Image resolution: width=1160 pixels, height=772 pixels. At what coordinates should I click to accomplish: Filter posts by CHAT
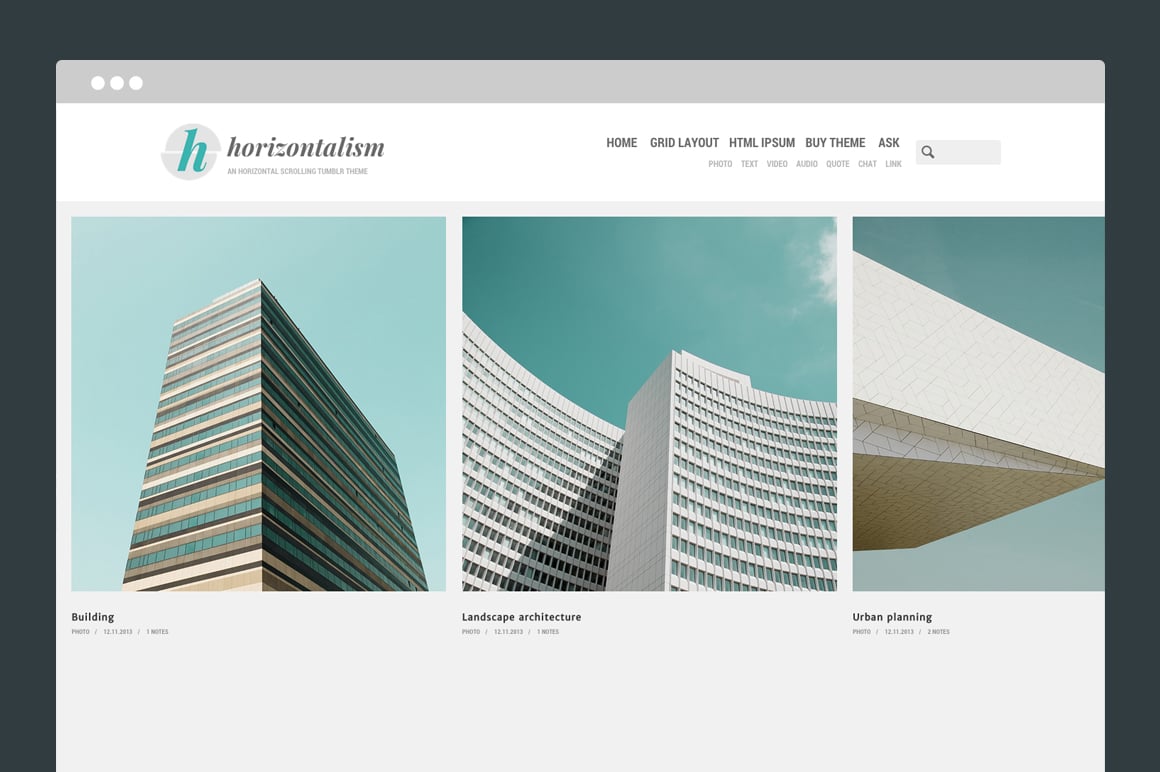coord(867,164)
